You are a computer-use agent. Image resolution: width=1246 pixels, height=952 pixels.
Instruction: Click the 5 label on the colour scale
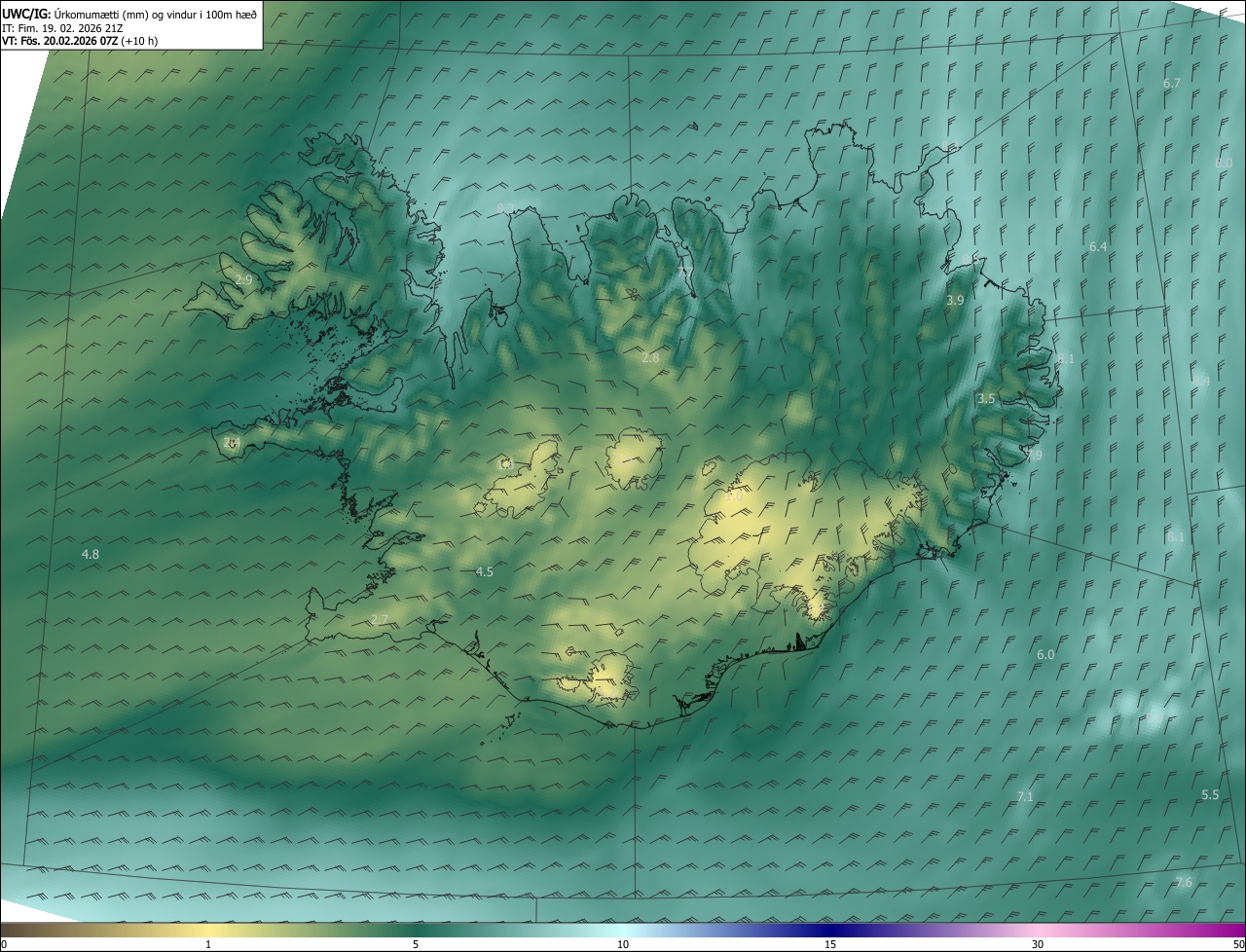pos(416,944)
